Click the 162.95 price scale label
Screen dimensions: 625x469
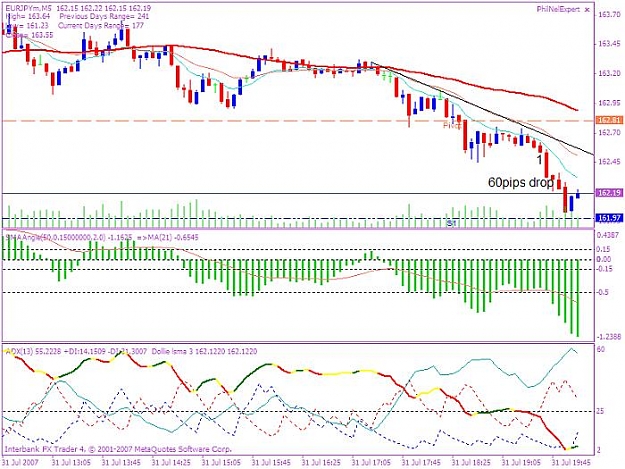607,103
